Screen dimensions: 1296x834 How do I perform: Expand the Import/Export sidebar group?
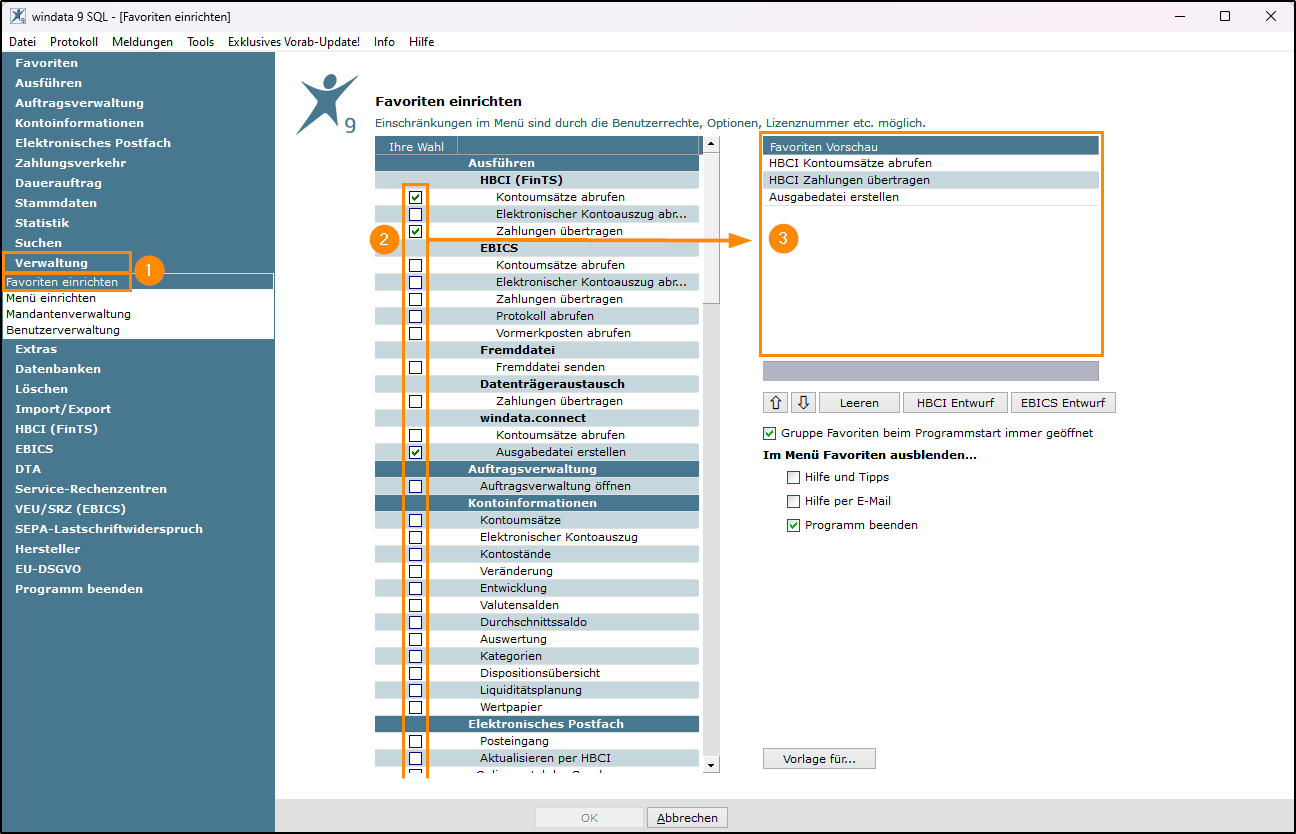[x=63, y=409]
